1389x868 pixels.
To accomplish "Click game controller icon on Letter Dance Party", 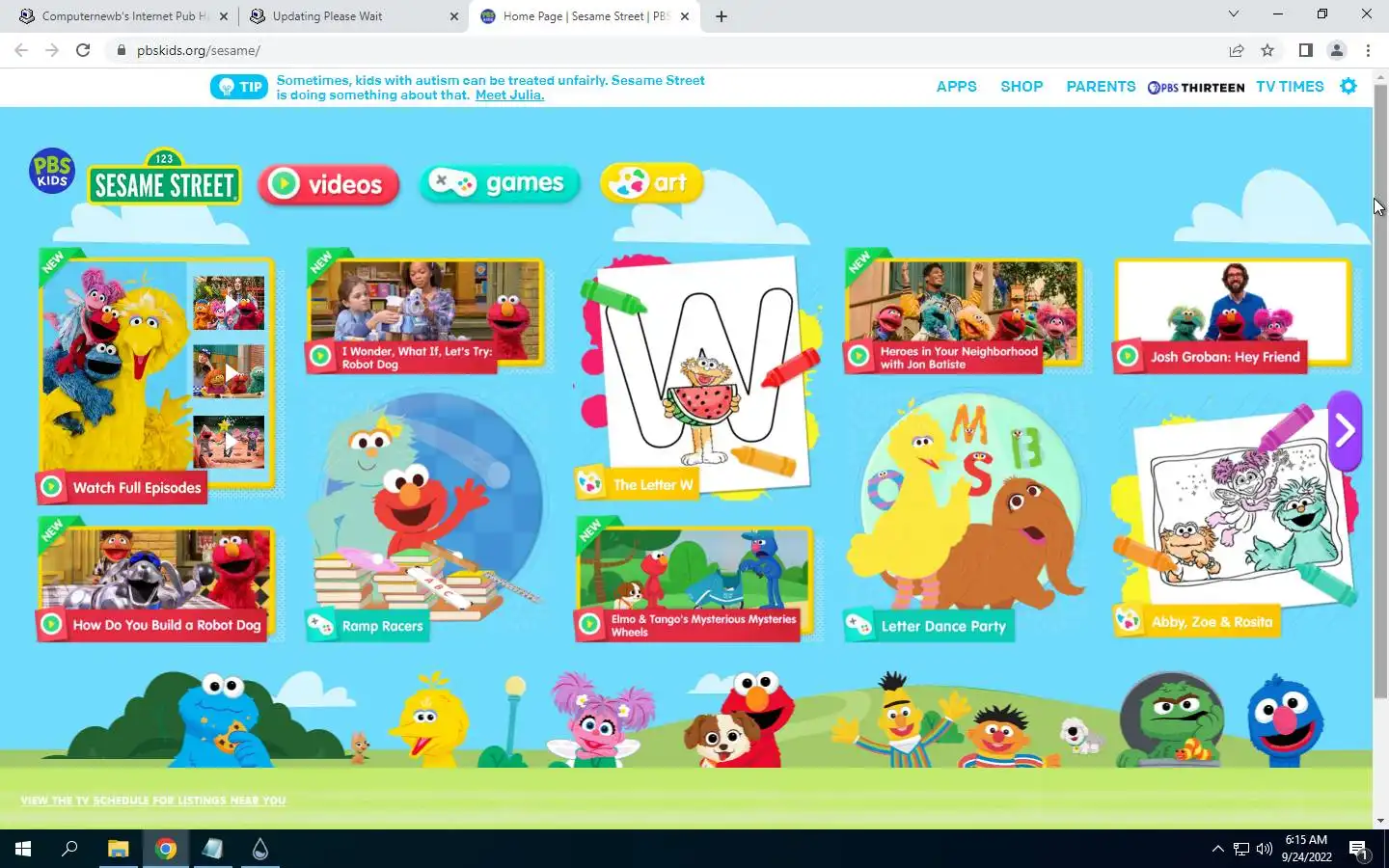I will 858,625.
